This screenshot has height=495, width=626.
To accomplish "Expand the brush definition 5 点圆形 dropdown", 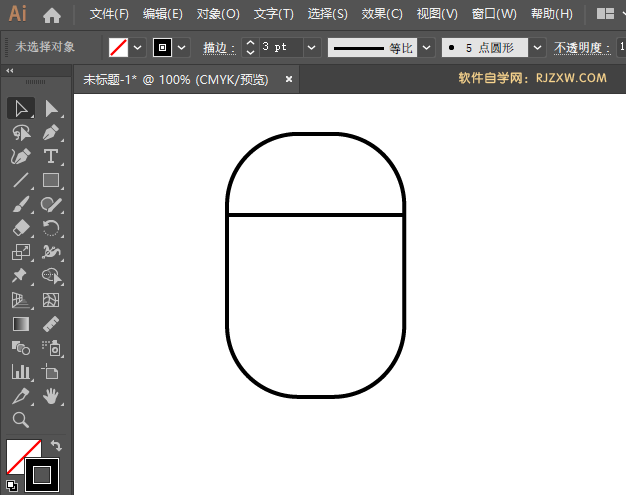I will 538,47.
